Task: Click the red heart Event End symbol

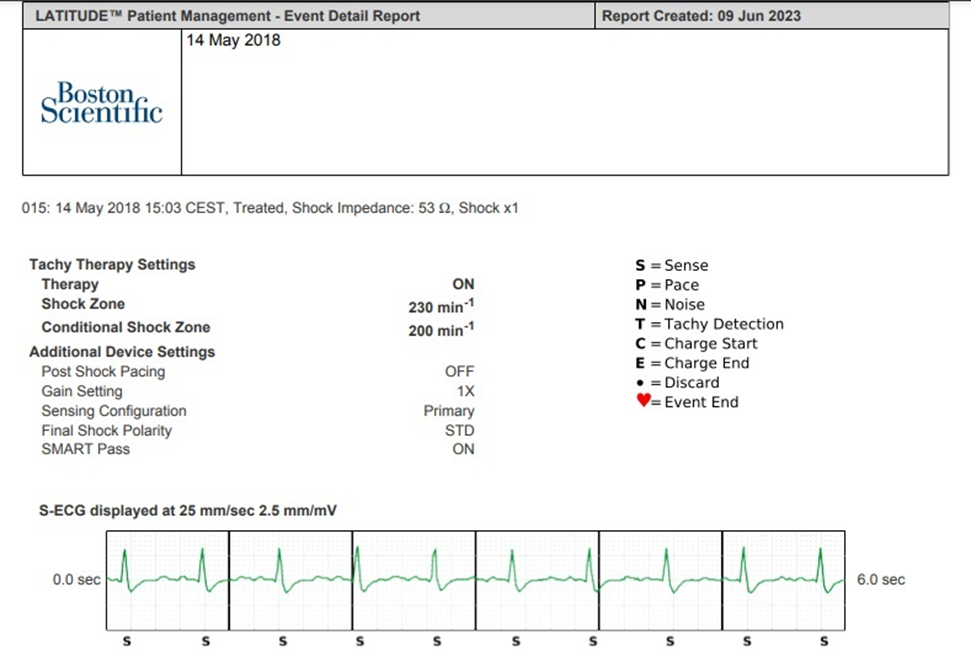Action: pyautogui.click(x=643, y=402)
